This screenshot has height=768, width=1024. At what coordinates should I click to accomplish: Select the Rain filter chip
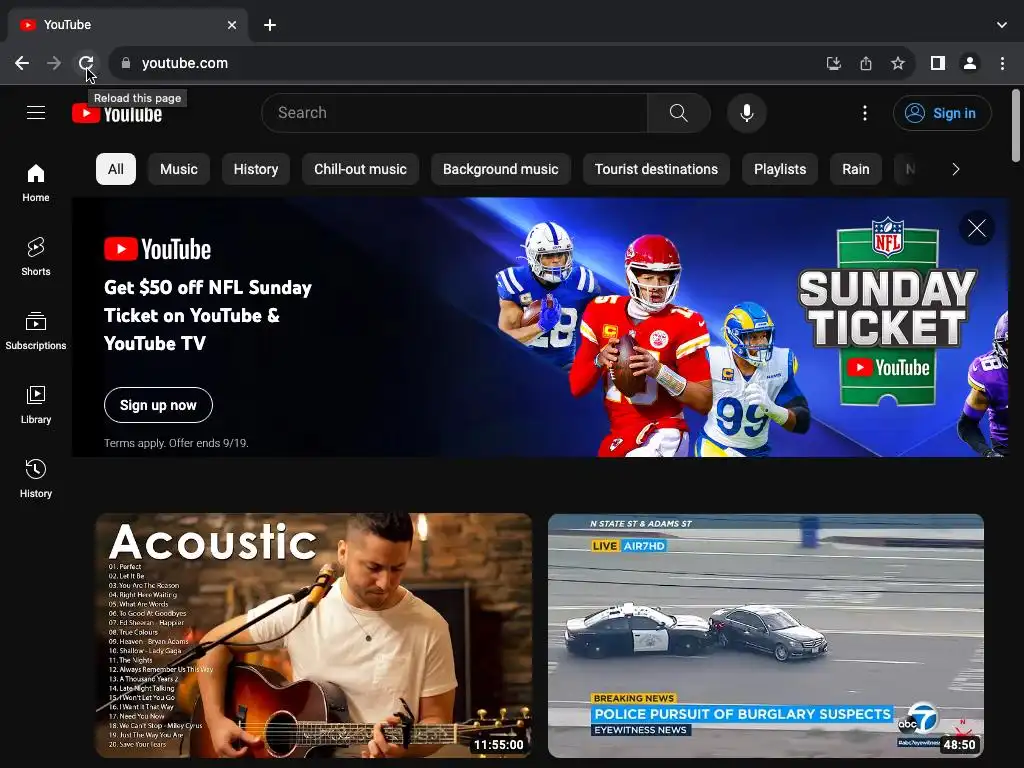[856, 169]
